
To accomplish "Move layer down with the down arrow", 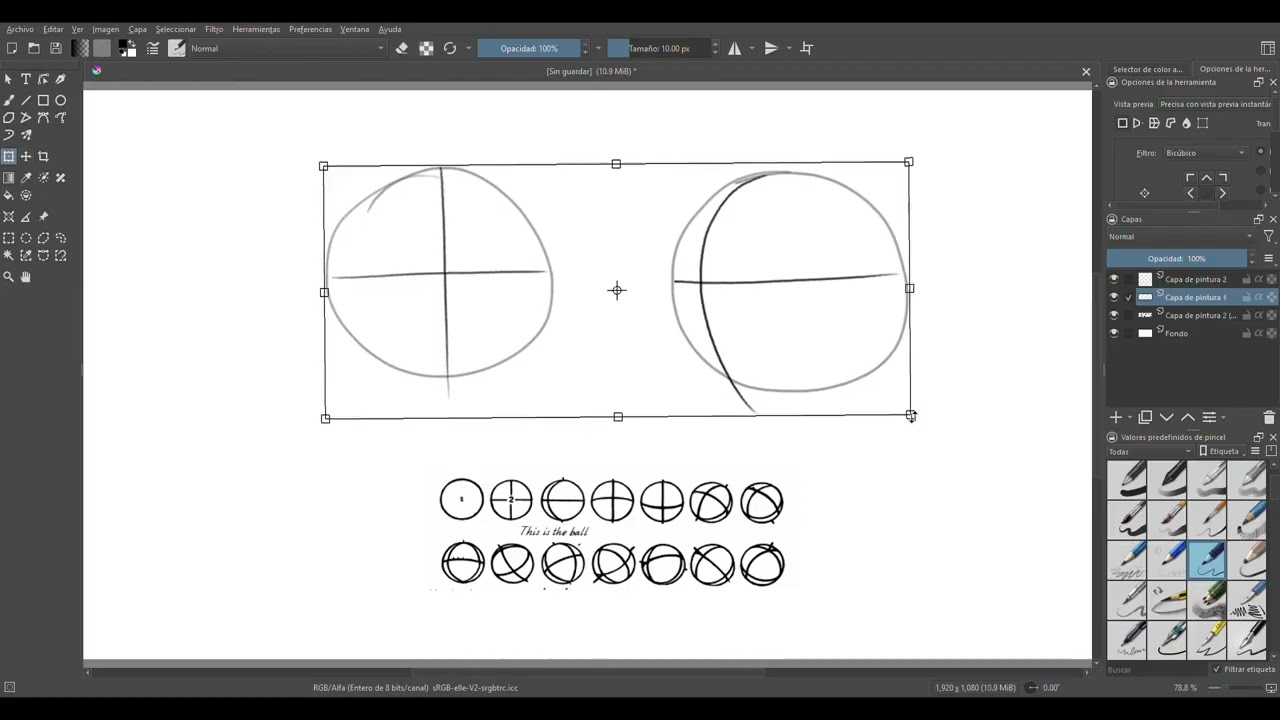I will click(1167, 417).
